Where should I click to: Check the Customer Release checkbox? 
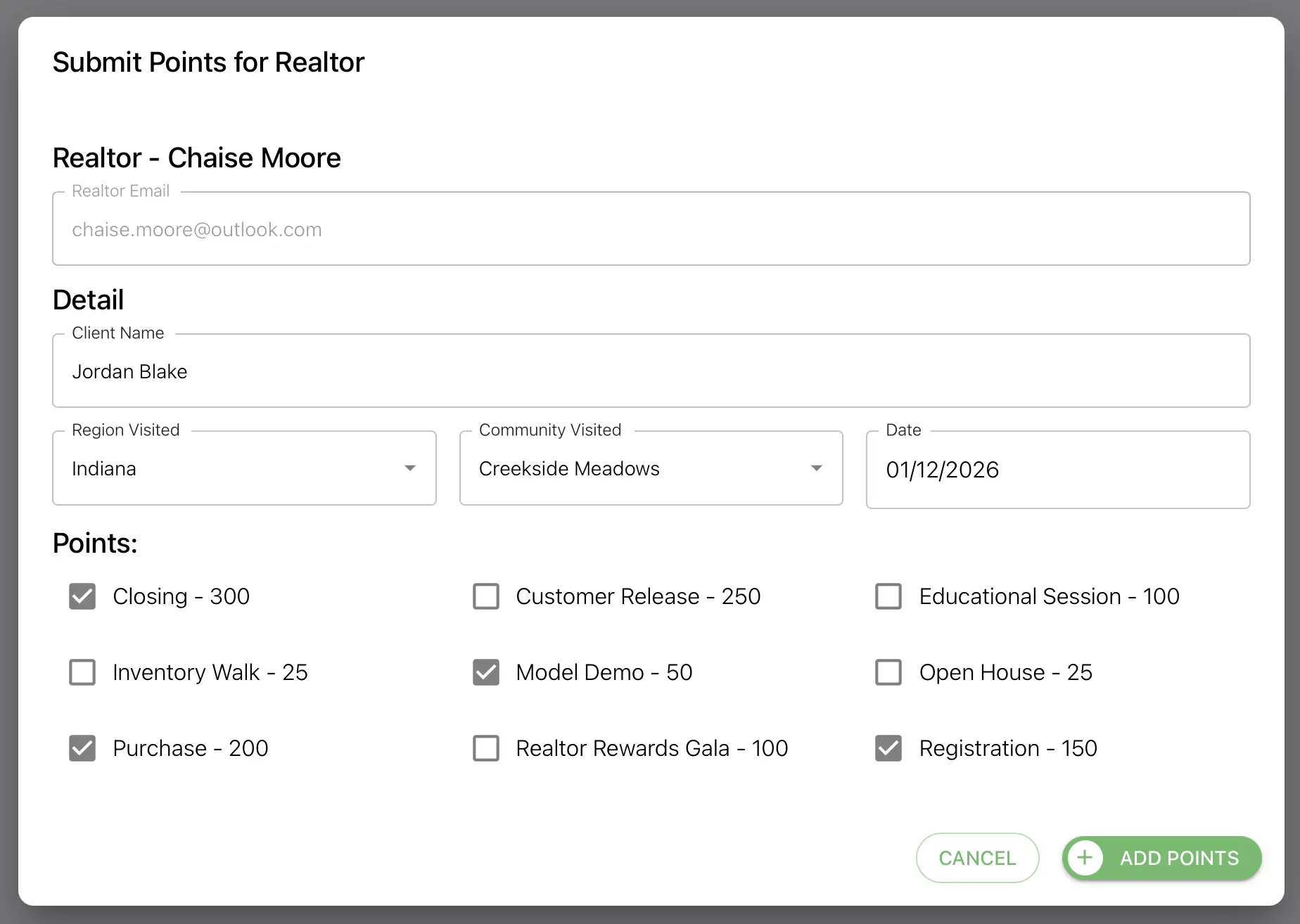tap(486, 596)
